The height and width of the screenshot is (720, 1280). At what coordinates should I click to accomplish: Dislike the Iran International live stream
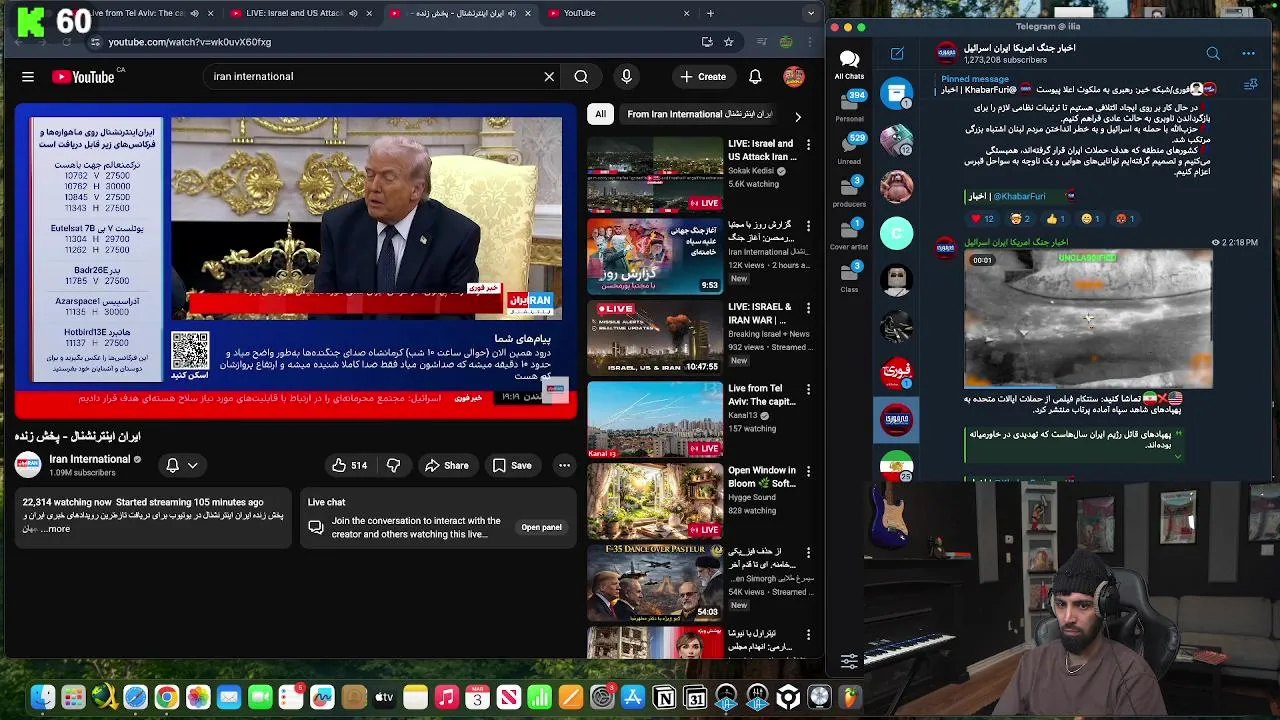click(393, 465)
